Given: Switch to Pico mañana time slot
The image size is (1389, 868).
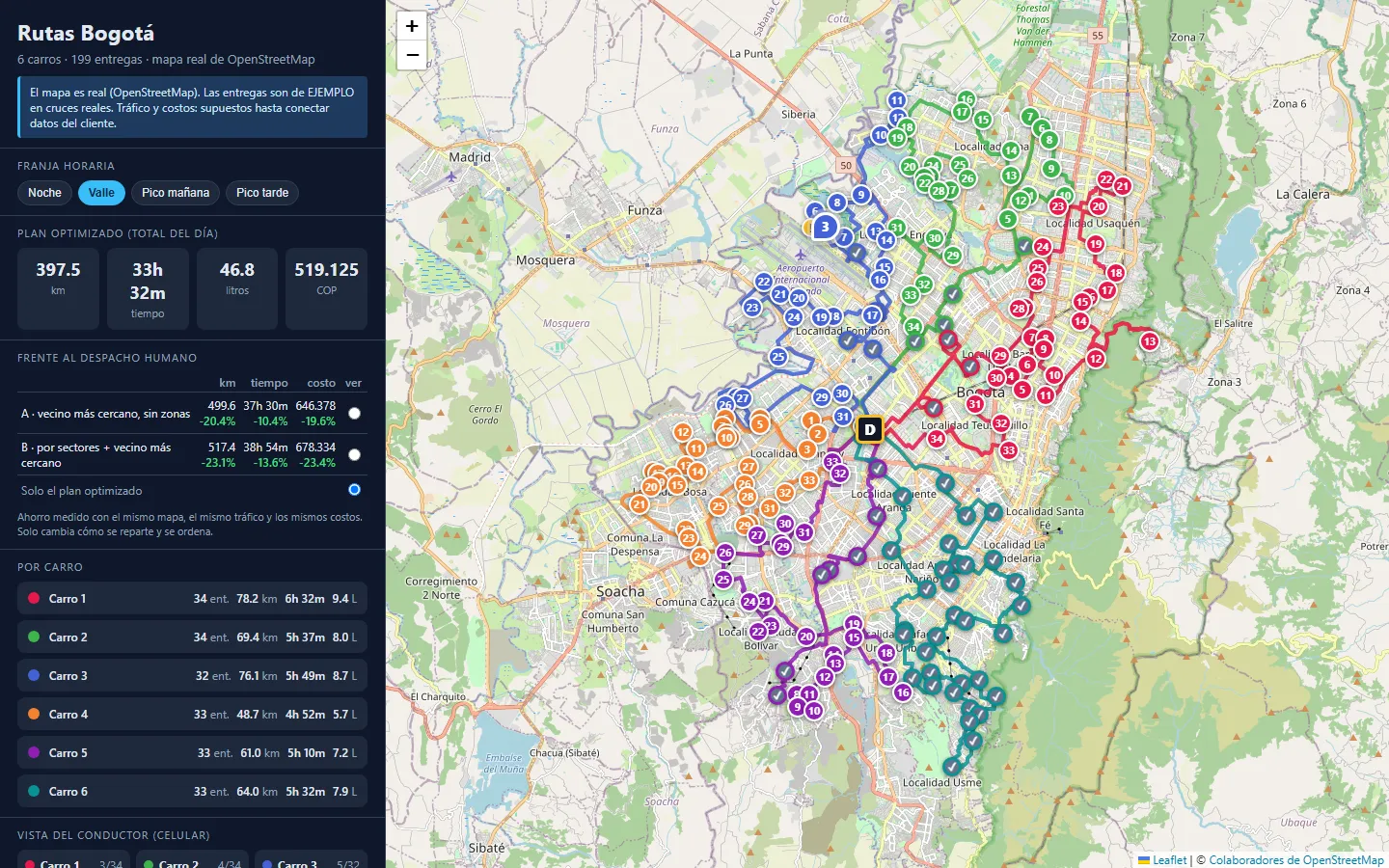Looking at the screenshot, I should 176,193.
